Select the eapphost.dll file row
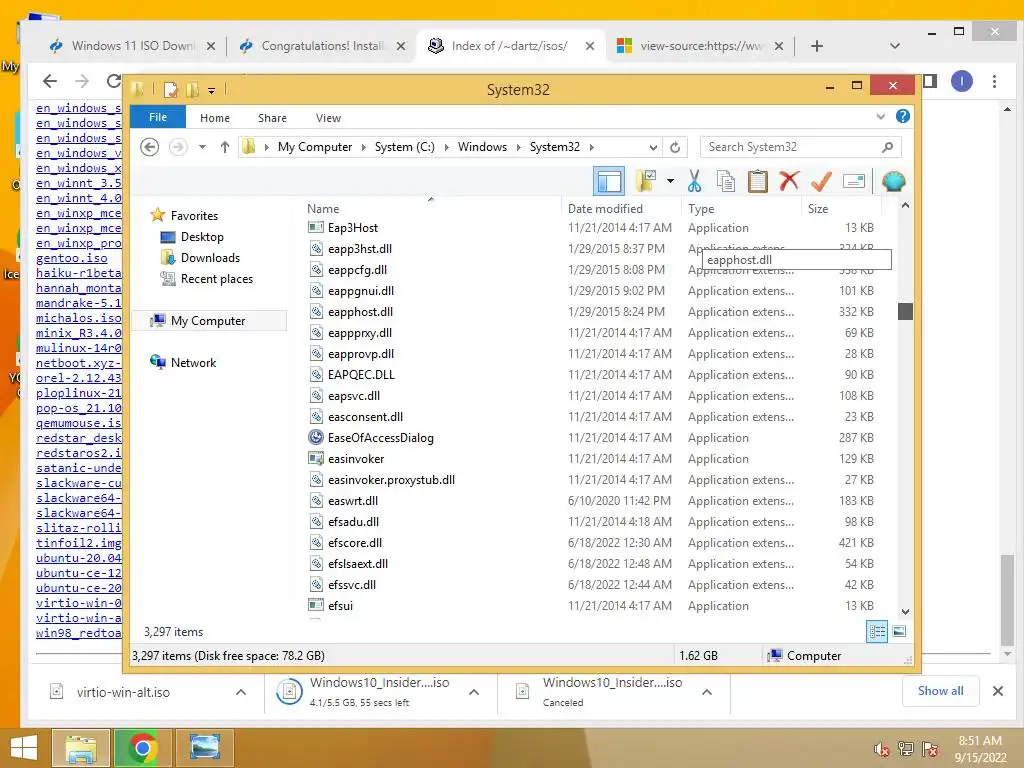Screen dimensions: 1024x768 (590, 312)
